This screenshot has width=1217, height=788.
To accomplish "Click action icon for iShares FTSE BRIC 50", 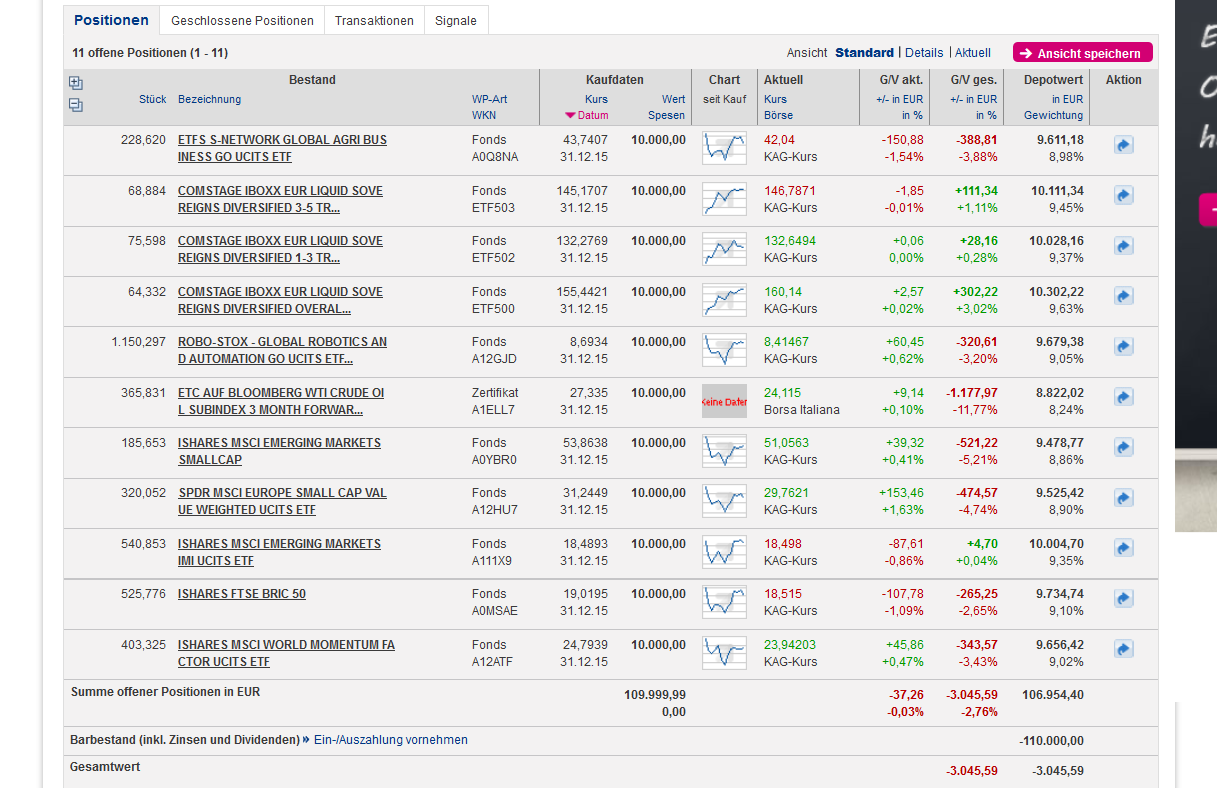I will 1123,599.
